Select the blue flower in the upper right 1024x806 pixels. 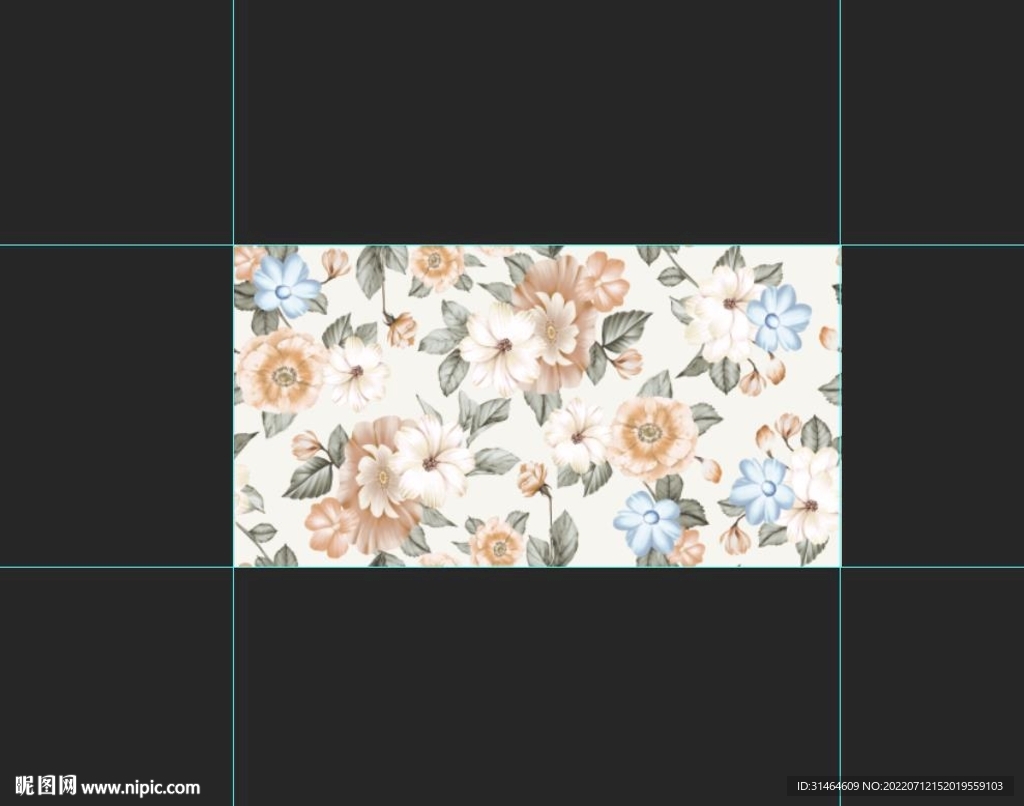point(776,319)
